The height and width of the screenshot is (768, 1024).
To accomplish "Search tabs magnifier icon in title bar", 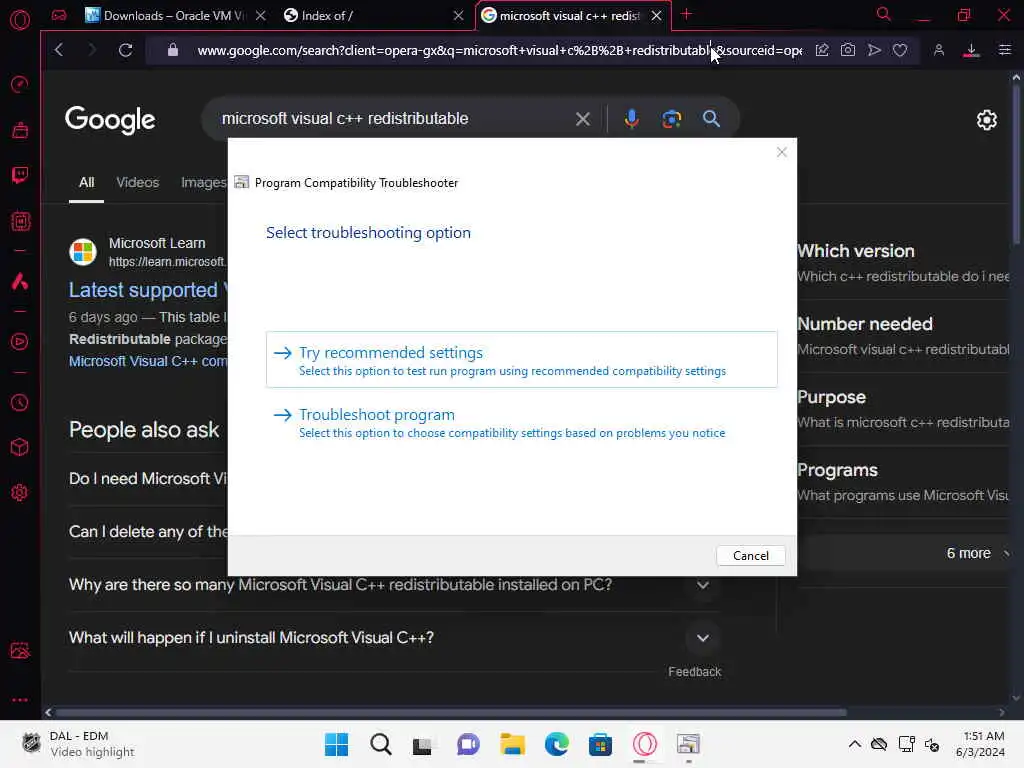I will (884, 14).
